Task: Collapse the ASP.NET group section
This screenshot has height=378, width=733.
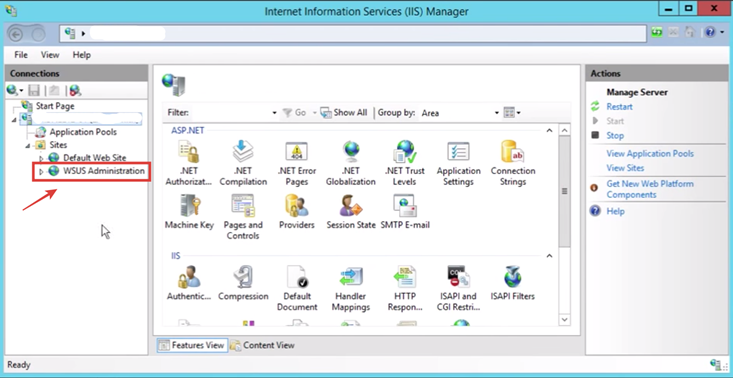Action: click(550, 131)
